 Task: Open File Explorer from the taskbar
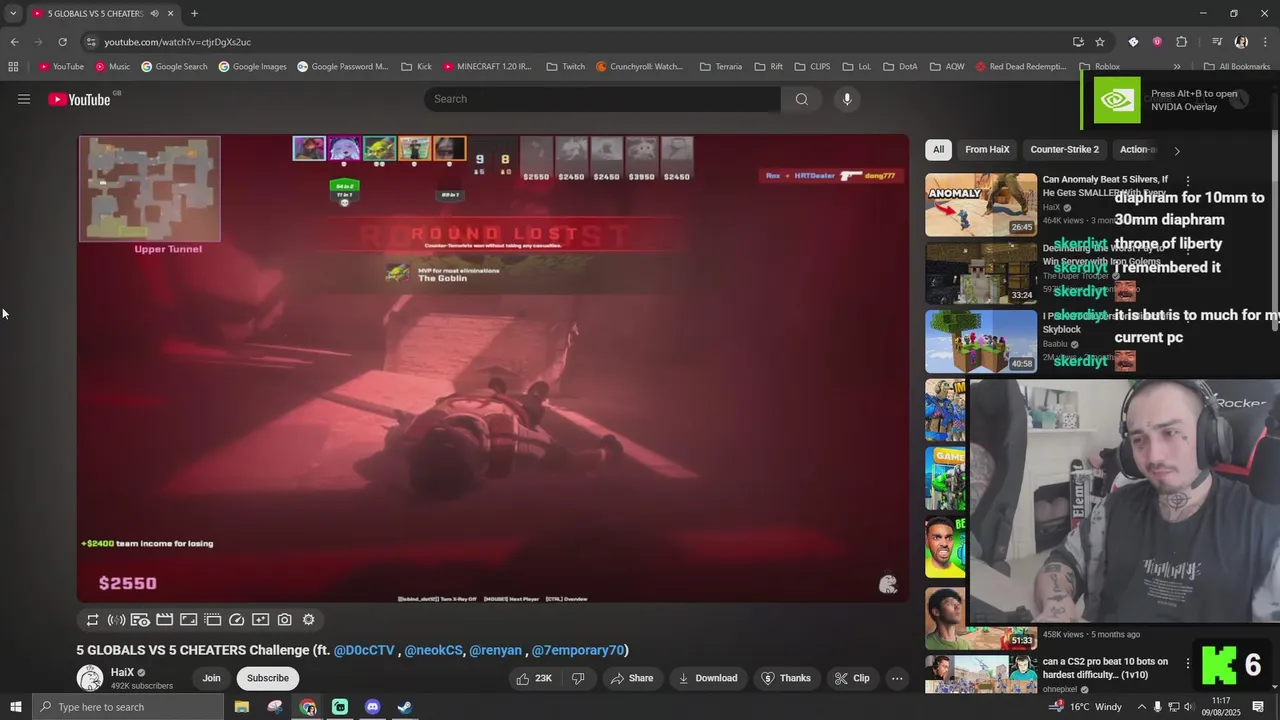242,707
